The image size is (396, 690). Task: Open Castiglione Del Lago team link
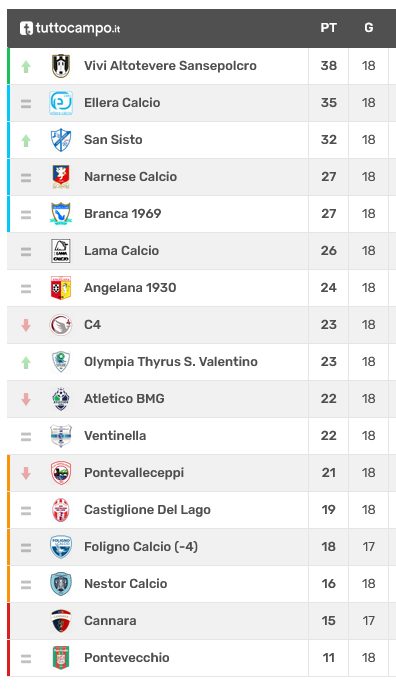click(x=147, y=510)
